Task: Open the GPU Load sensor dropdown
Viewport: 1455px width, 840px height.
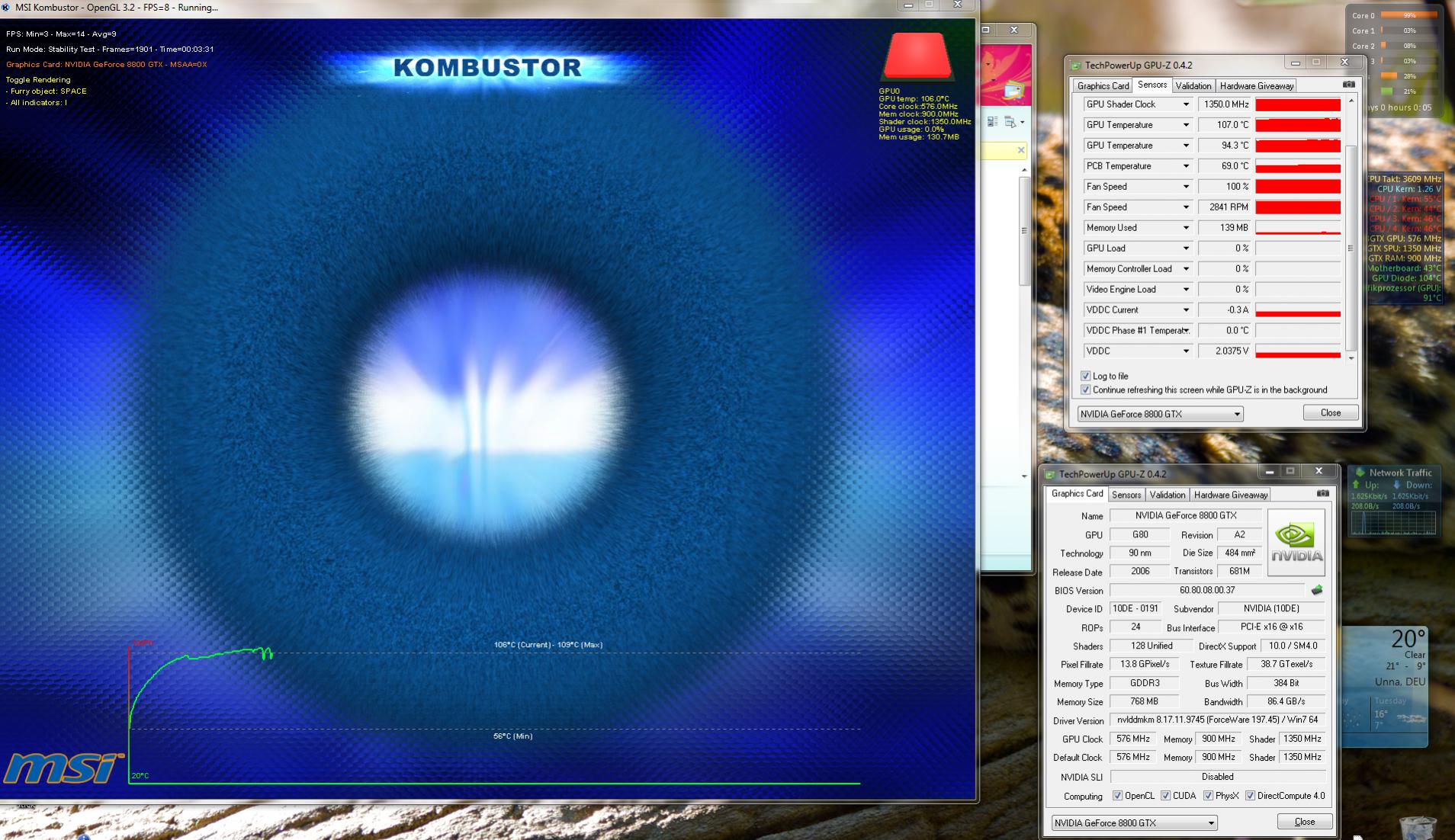Action: (x=1186, y=248)
